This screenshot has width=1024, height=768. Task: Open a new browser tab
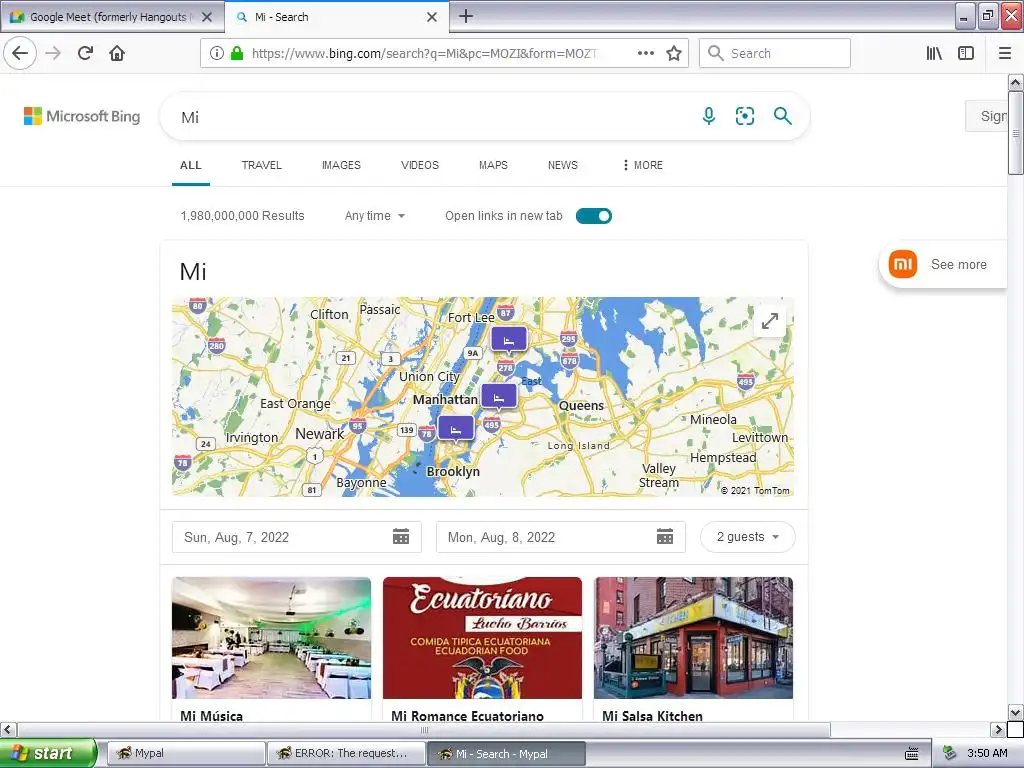tap(466, 16)
